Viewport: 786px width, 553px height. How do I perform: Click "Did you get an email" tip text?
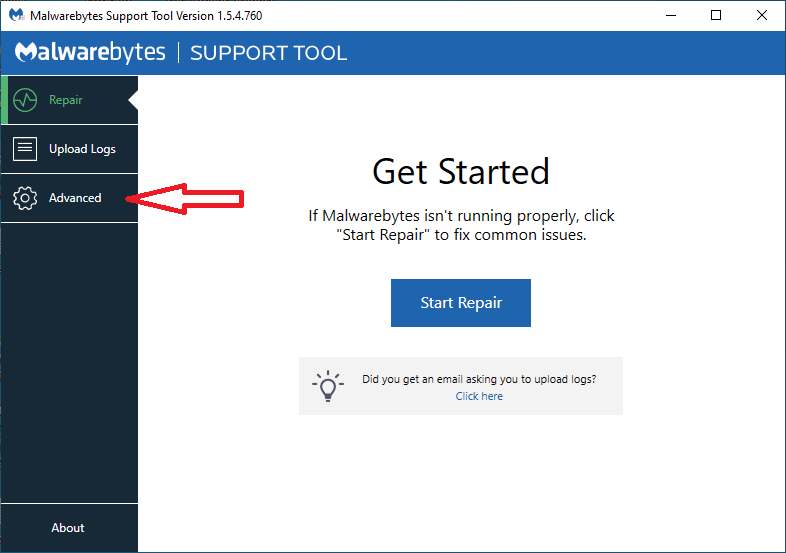(479, 379)
